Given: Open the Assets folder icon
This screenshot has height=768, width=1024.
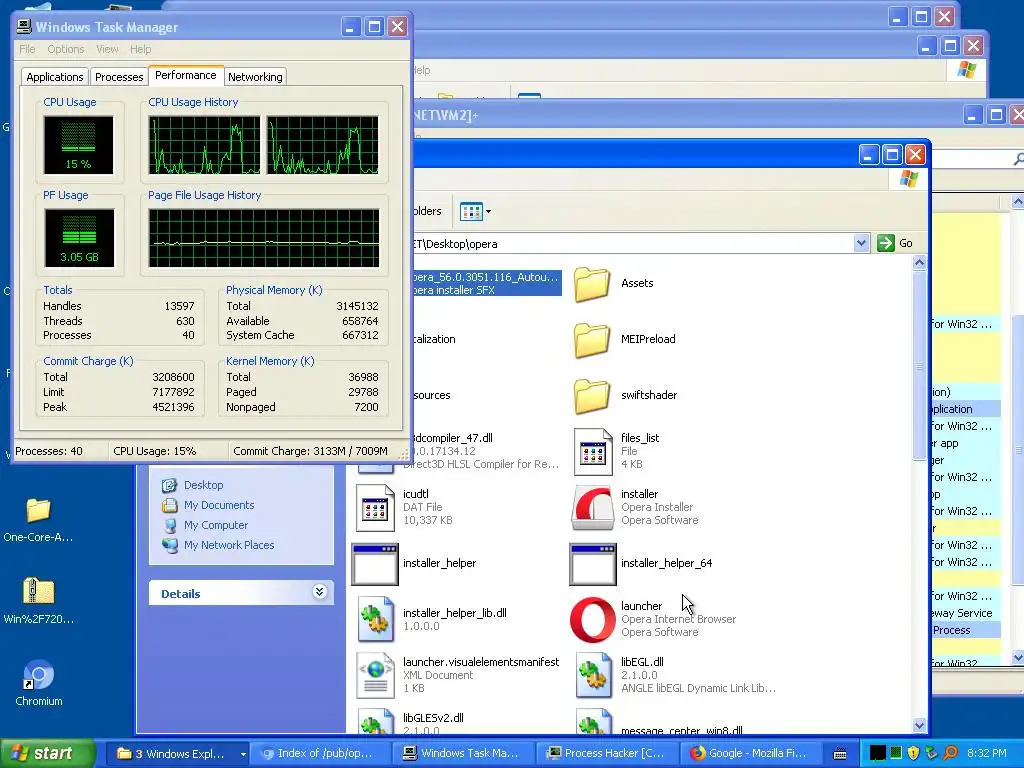Looking at the screenshot, I should 592,284.
